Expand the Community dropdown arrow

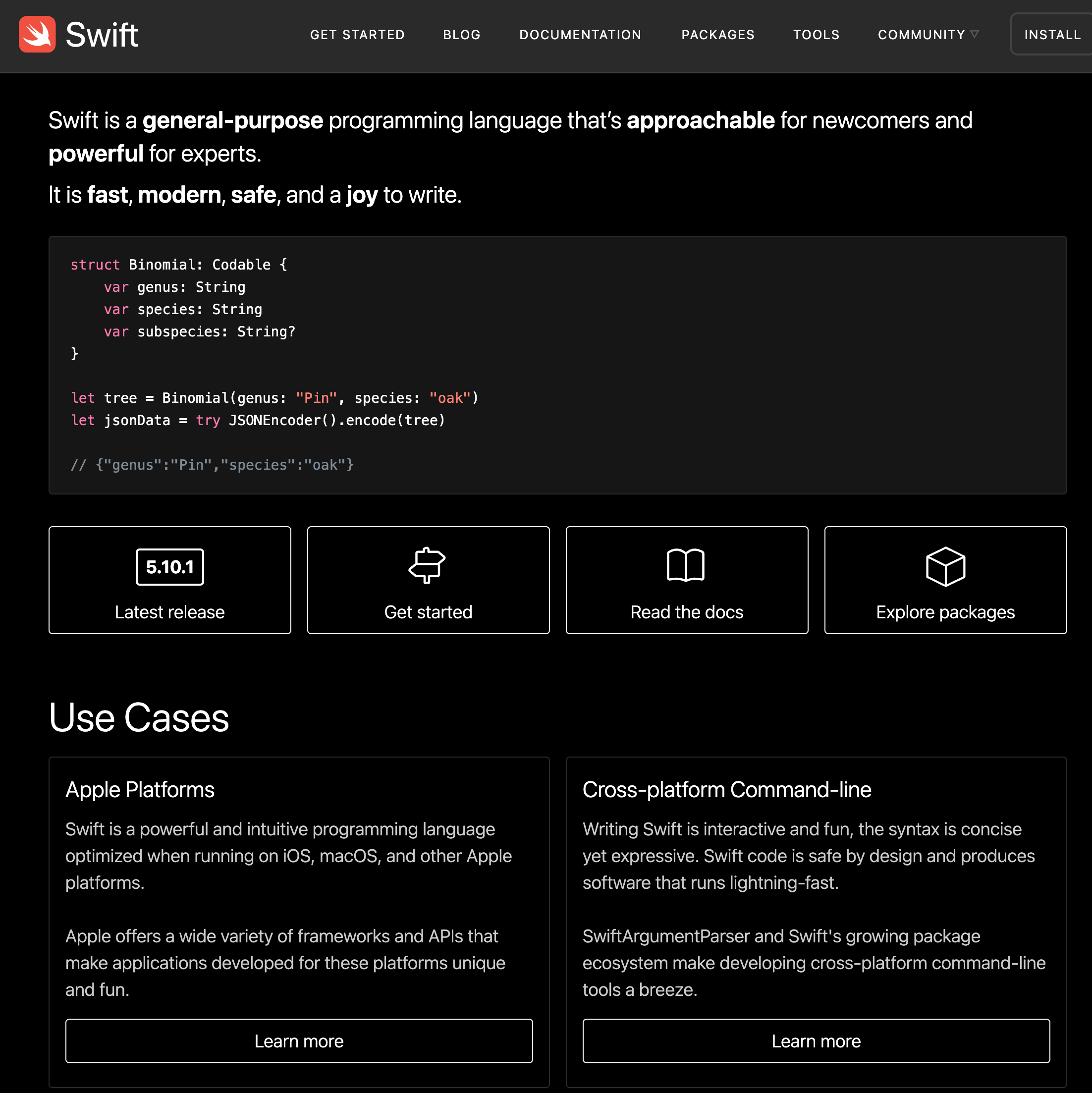974,35
